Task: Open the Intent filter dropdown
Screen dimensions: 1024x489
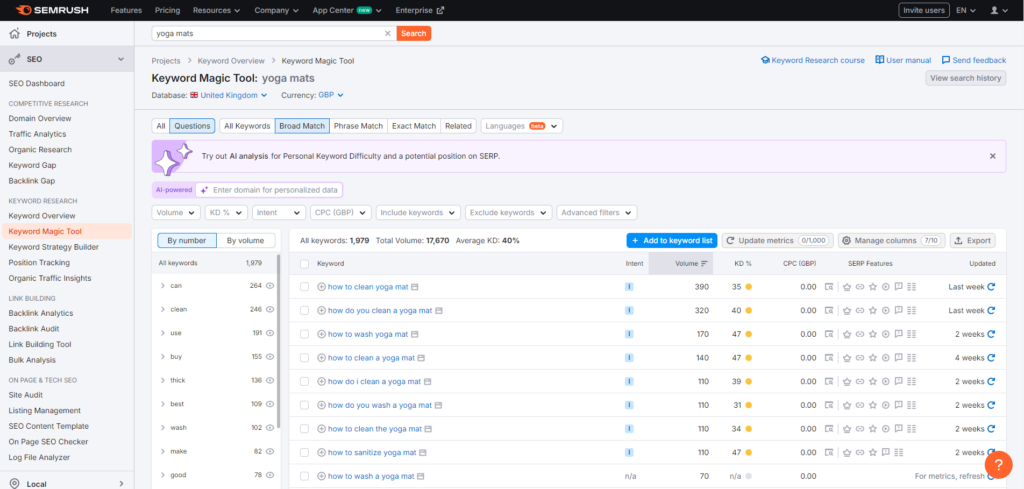Action: click(279, 213)
